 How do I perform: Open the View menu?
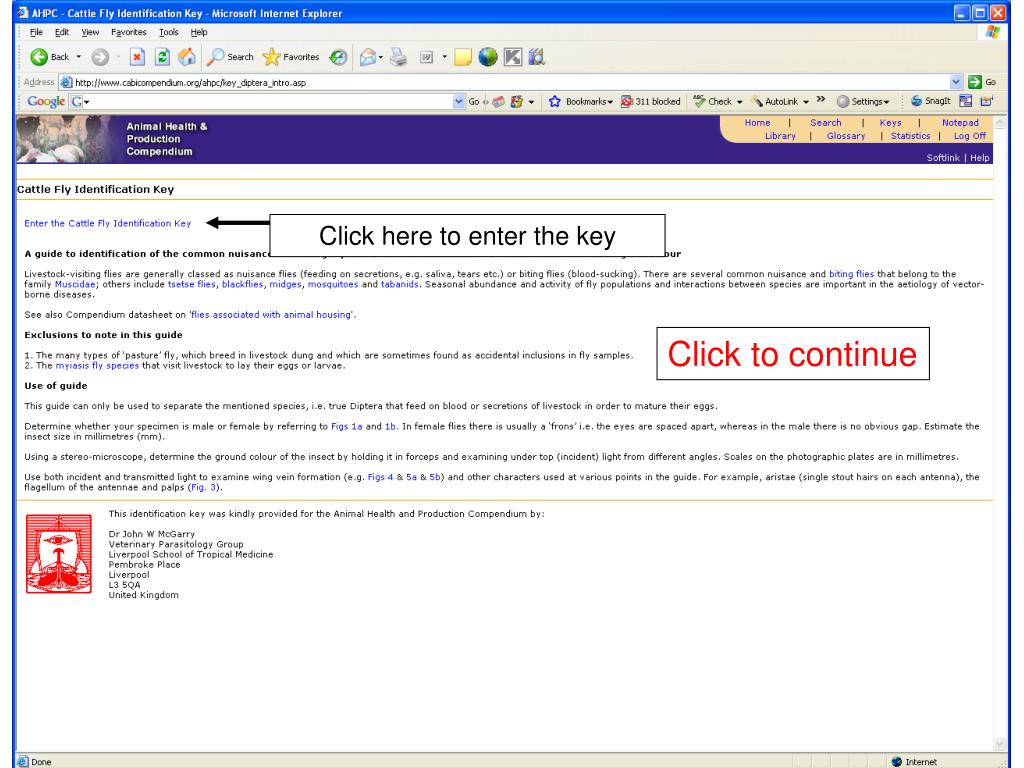tap(90, 32)
